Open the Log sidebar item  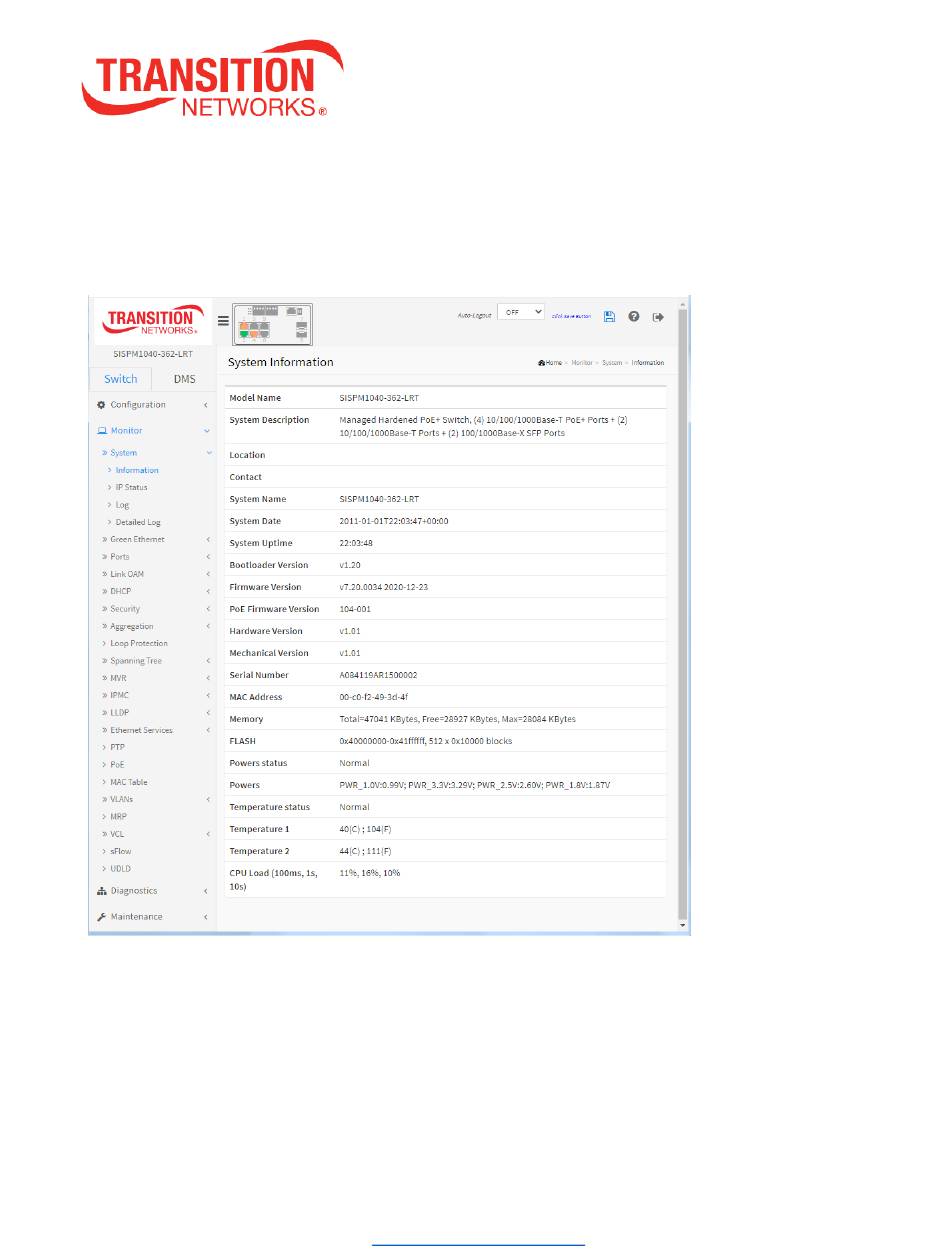(122, 505)
